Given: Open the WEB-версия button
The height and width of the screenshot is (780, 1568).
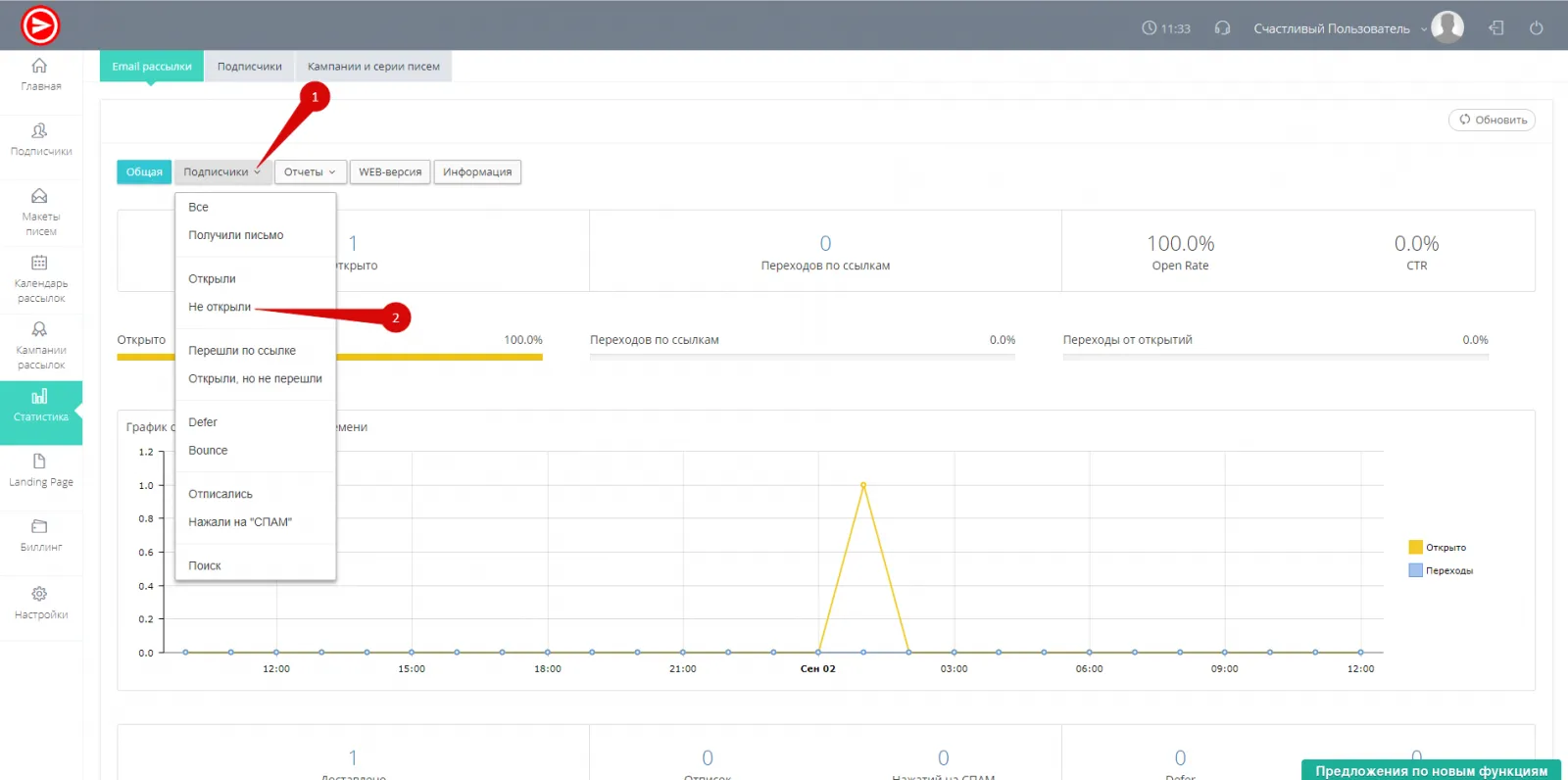Looking at the screenshot, I should (x=389, y=172).
